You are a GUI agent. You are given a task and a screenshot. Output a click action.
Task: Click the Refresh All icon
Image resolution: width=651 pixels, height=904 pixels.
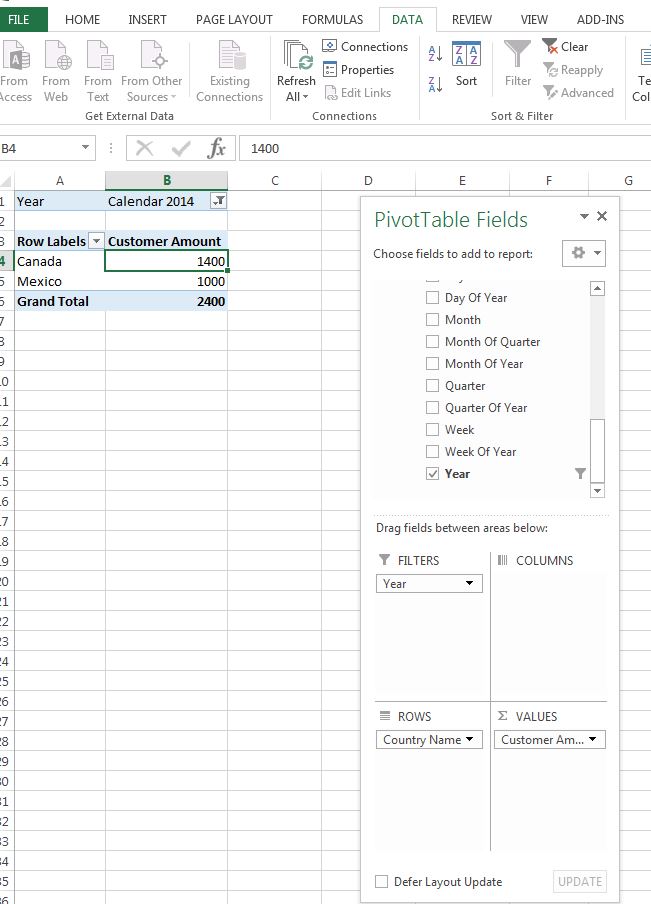[296, 57]
